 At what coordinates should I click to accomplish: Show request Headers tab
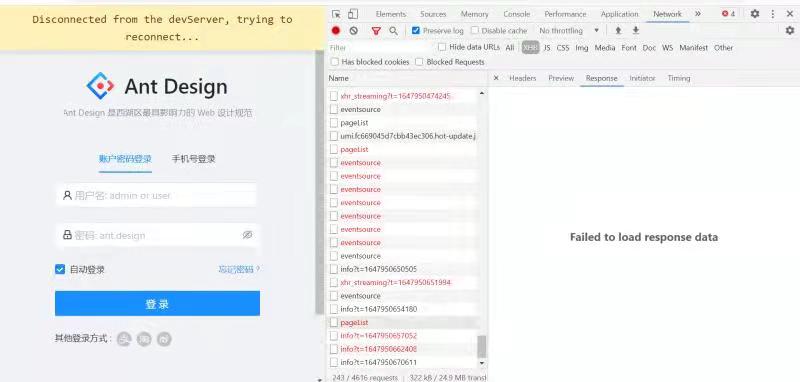tap(522, 78)
